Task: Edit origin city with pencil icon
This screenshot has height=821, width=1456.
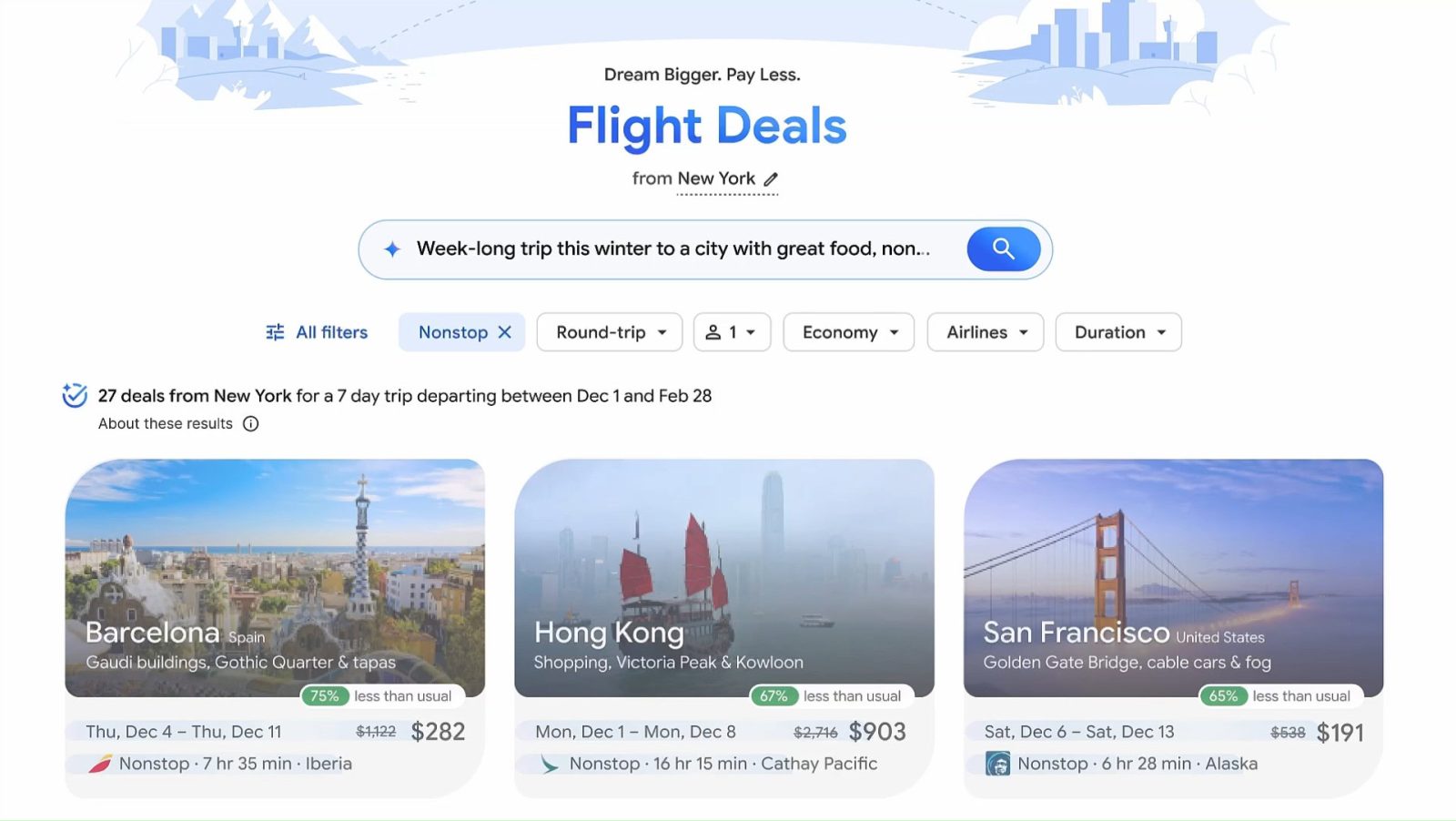Action: point(771,179)
